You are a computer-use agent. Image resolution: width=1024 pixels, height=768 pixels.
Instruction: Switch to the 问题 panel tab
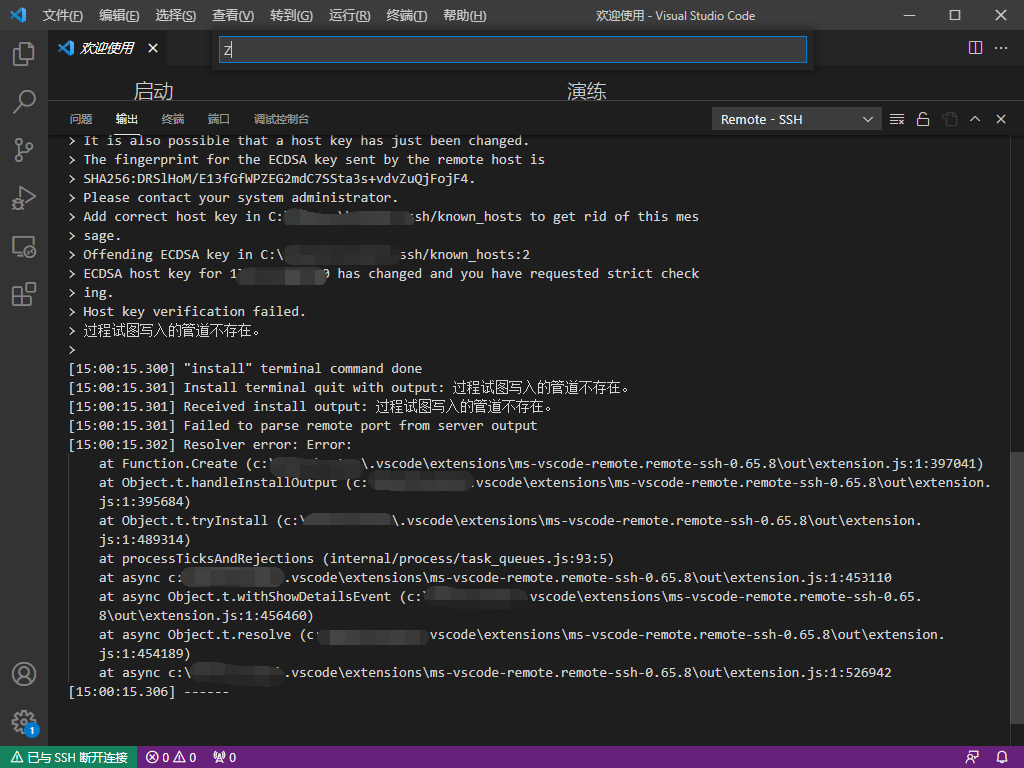point(81,119)
